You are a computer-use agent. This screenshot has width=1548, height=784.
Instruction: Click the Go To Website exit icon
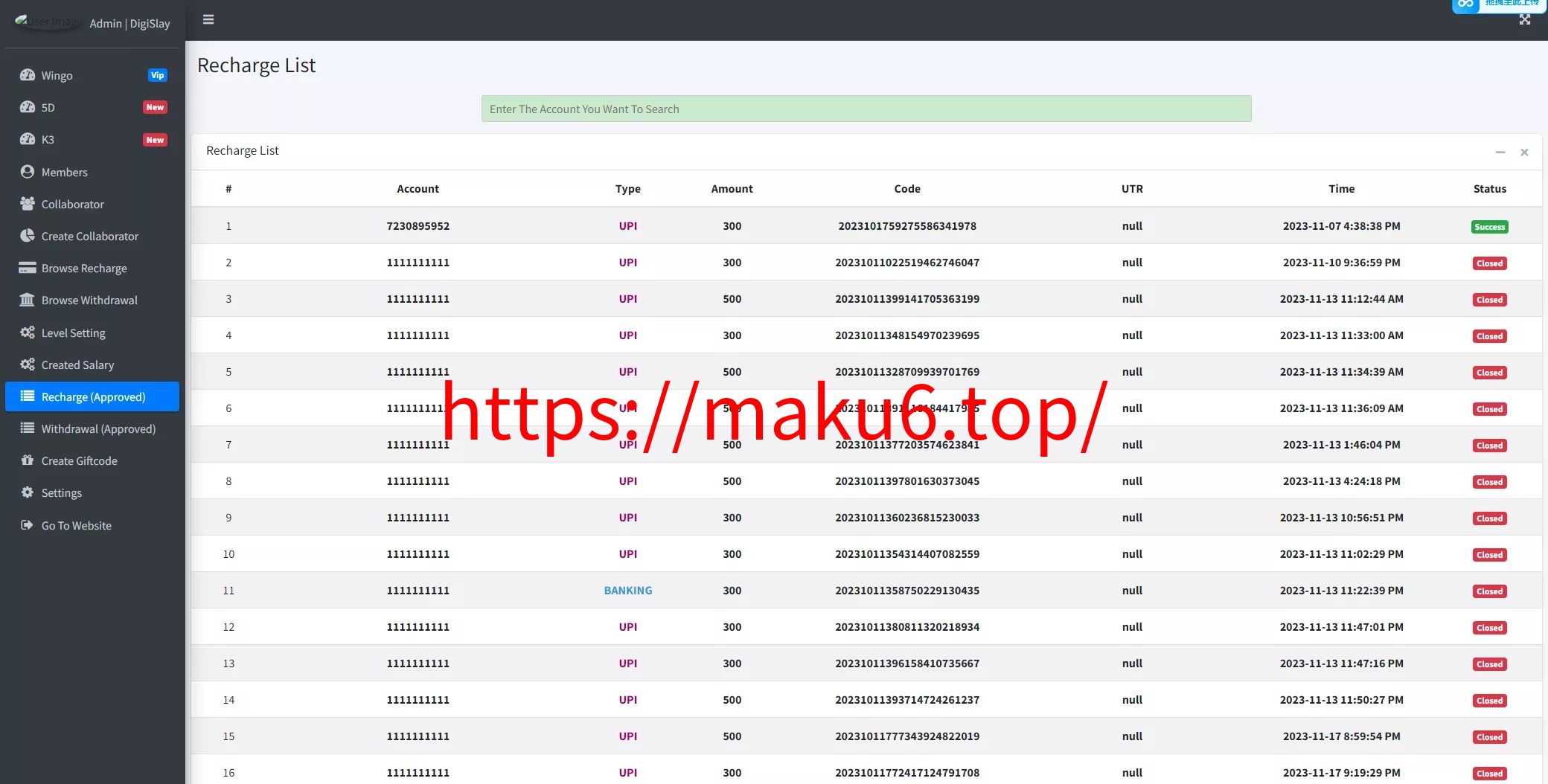coord(28,525)
